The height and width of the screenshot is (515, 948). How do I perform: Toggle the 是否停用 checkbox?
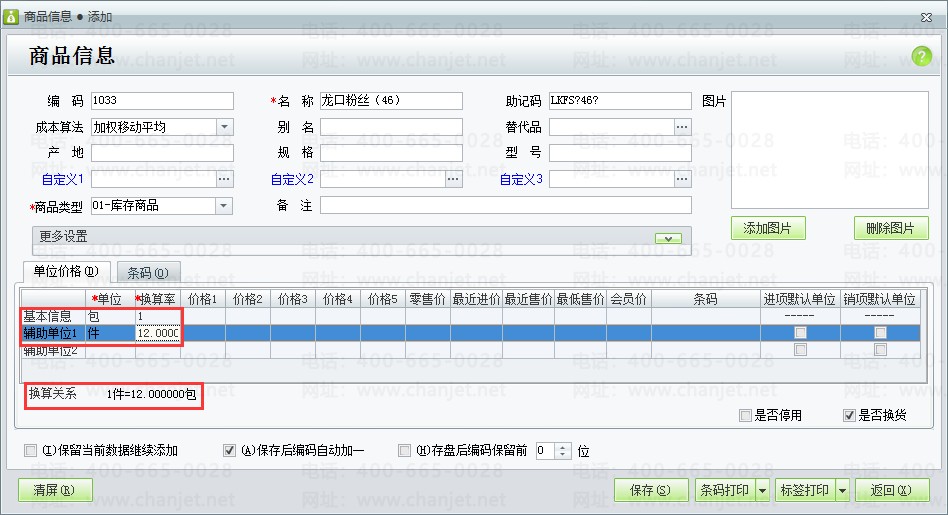(x=745, y=415)
